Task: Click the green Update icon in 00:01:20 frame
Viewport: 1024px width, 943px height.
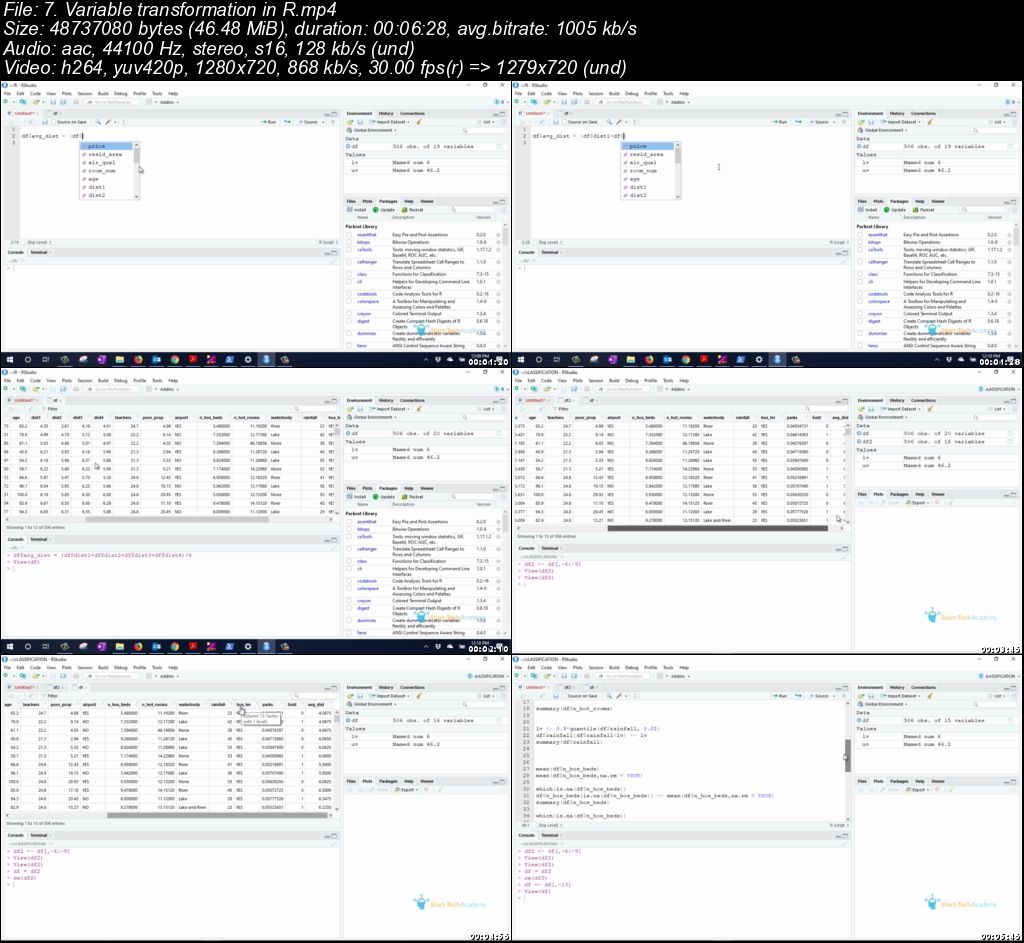Action: (376, 210)
